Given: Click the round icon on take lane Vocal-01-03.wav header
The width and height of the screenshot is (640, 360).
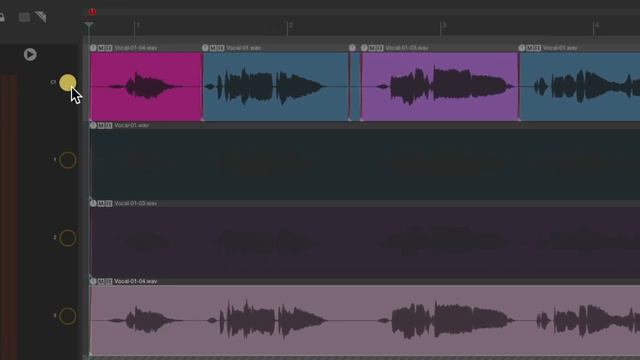Looking at the screenshot, I should 93,203.
